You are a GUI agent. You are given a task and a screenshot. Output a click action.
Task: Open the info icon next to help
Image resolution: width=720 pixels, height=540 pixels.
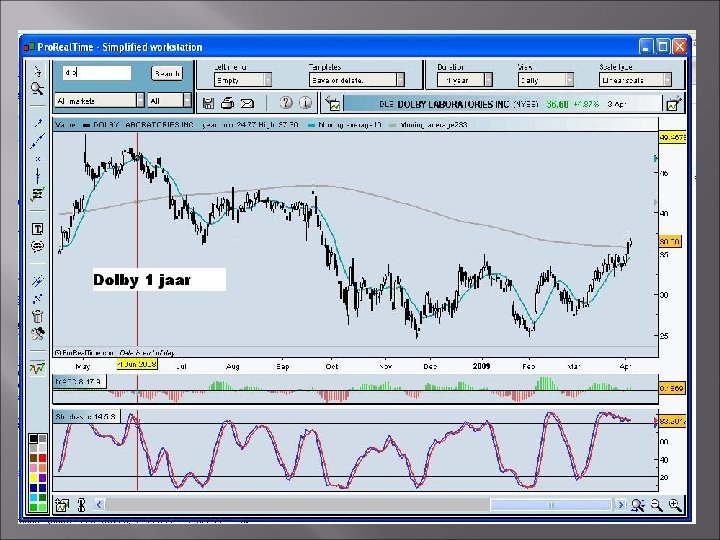pos(305,102)
